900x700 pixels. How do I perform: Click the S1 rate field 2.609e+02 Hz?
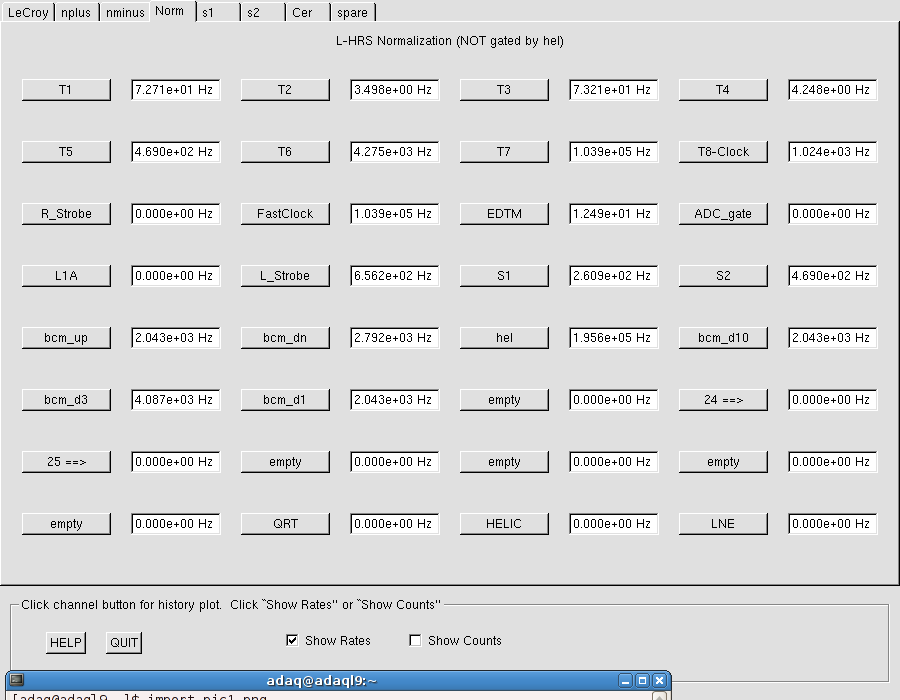(614, 276)
